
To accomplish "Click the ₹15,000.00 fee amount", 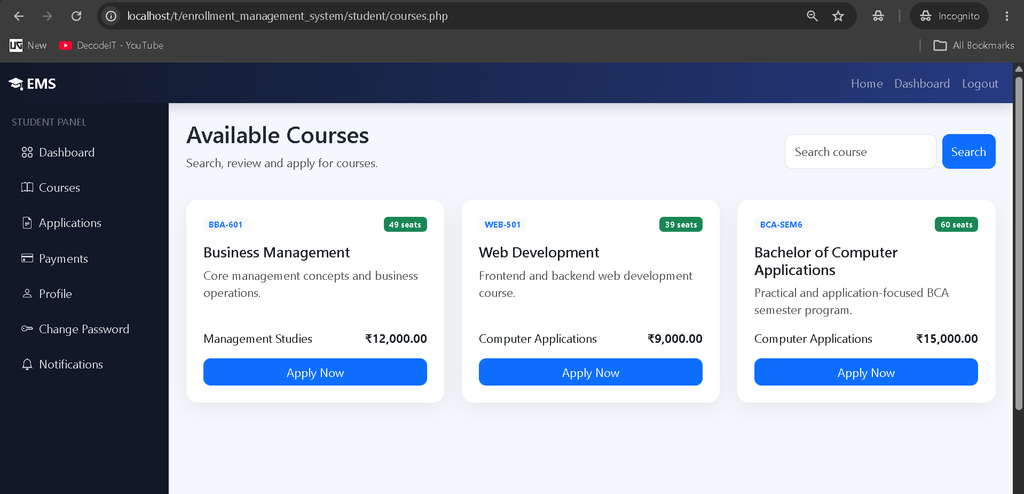I will point(947,338).
